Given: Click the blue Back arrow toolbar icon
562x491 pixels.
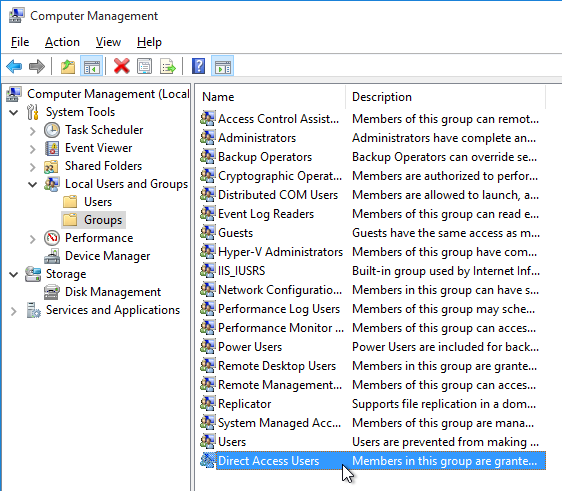Looking at the screenshot, I should point(14,66).
